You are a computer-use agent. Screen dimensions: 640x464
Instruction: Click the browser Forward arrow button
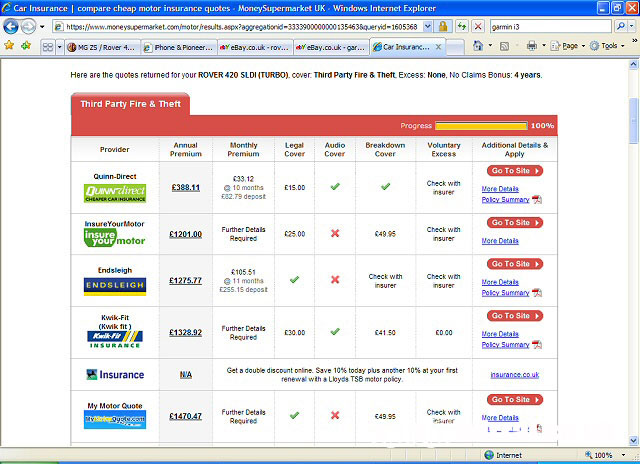pyautogui.click(x=28, y=27)
